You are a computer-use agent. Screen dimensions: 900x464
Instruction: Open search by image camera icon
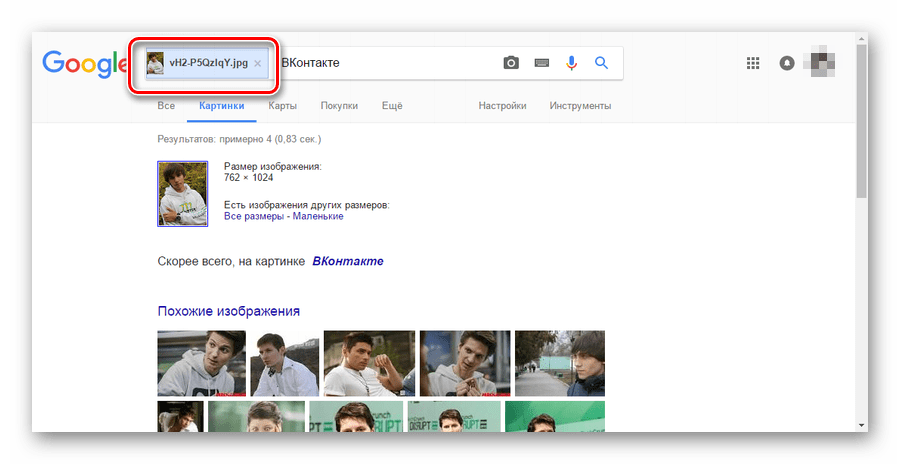(511, 63)
